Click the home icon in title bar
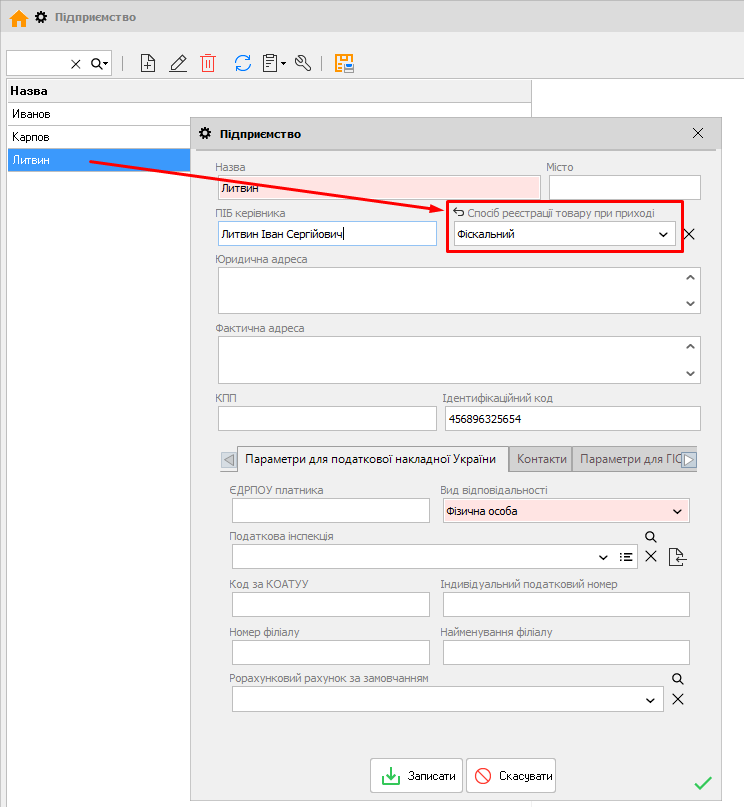This screenshot has width=744, height=807. click(x=18, y=17)
